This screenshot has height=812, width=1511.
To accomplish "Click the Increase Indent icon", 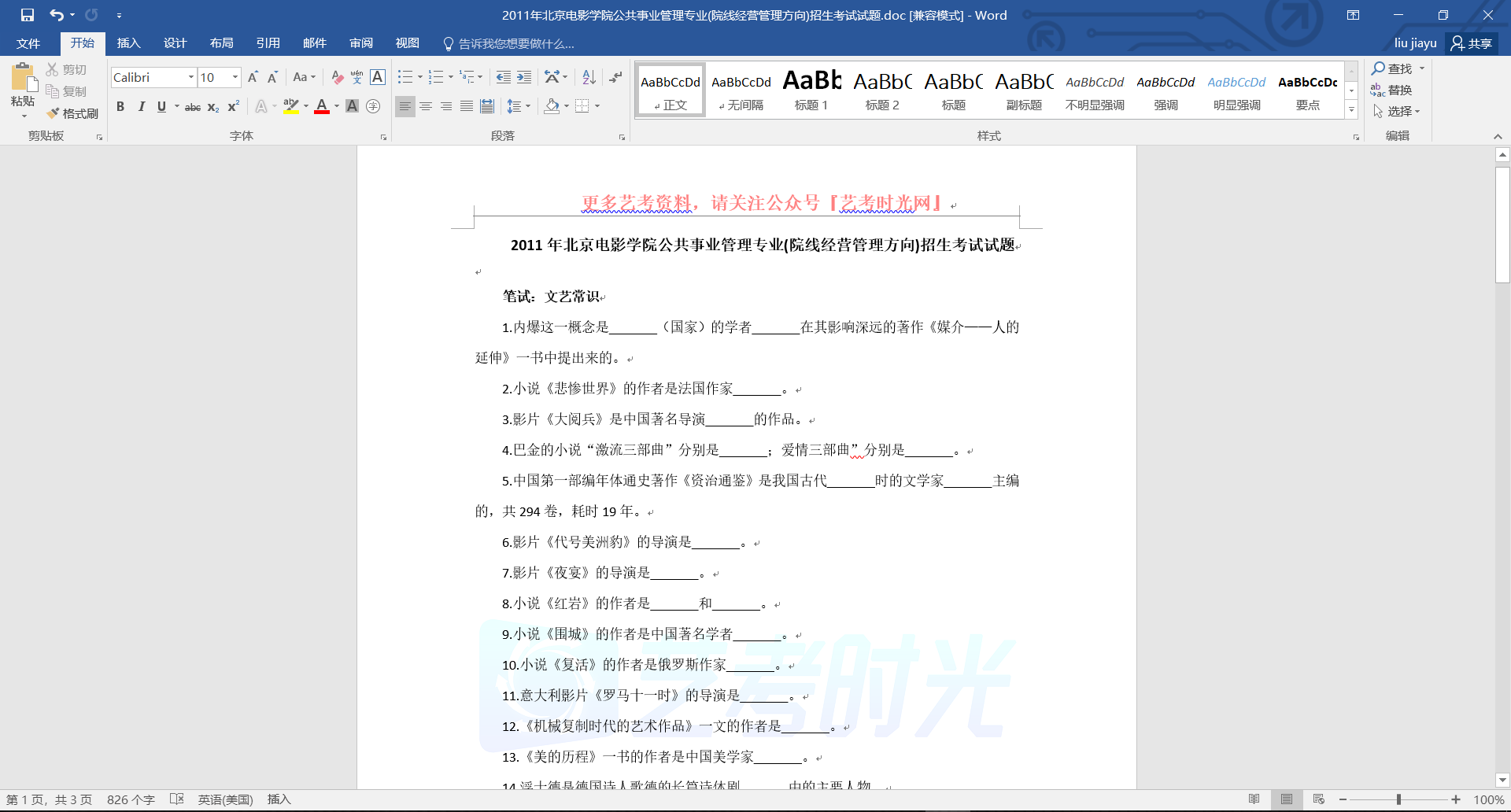I will (x=524, y=77).
